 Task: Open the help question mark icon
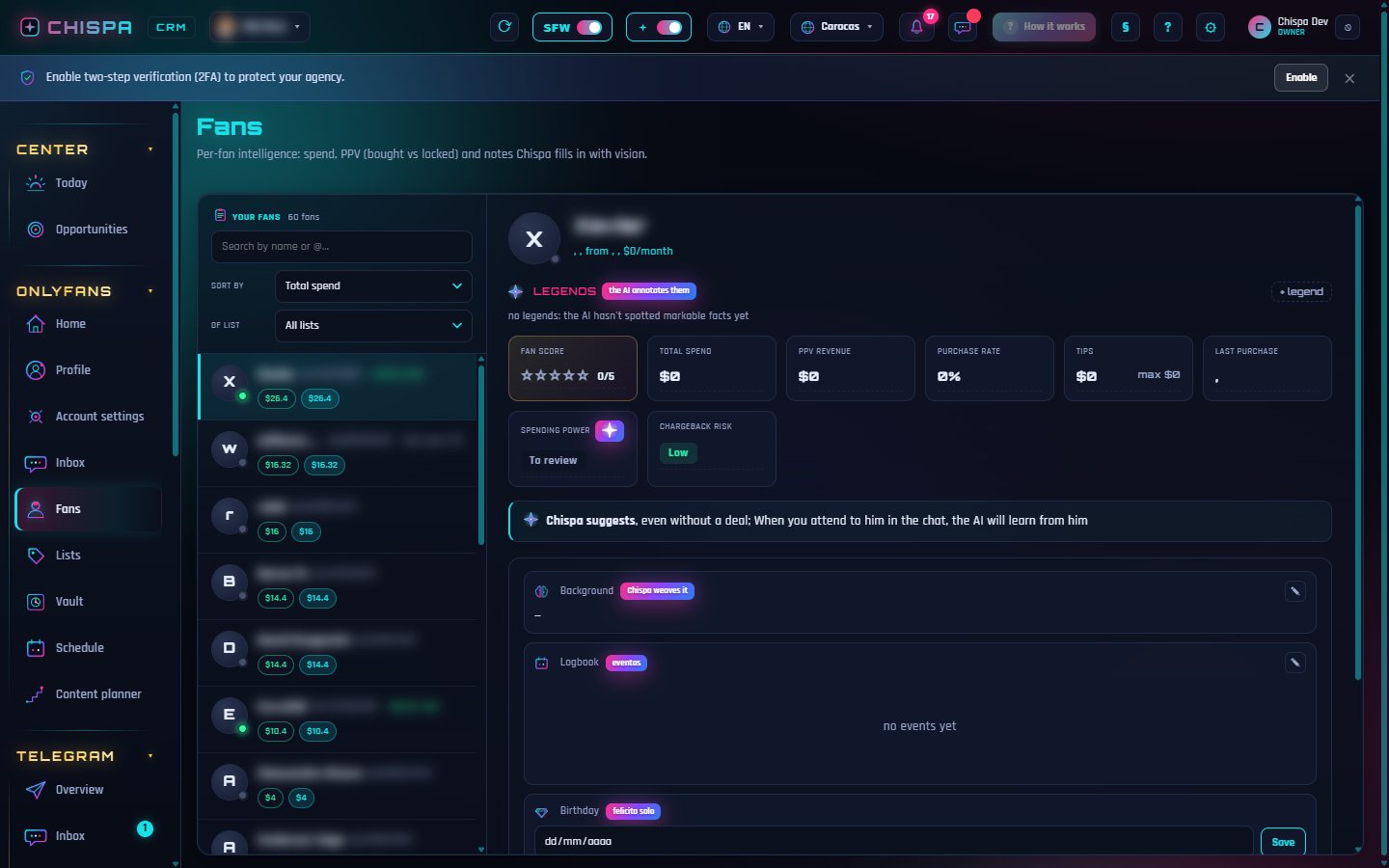pyautogui.click(x=1167, y=27)
